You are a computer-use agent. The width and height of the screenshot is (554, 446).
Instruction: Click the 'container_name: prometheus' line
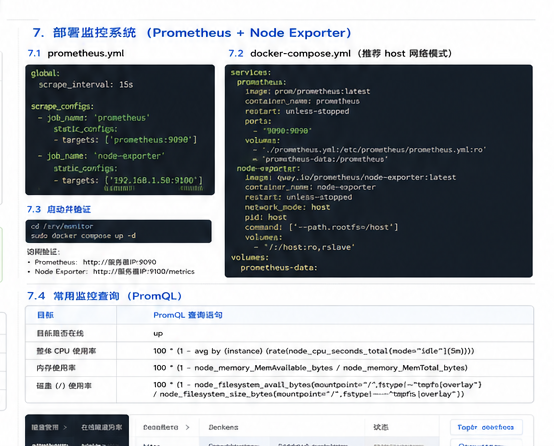[x=302, y=101]
